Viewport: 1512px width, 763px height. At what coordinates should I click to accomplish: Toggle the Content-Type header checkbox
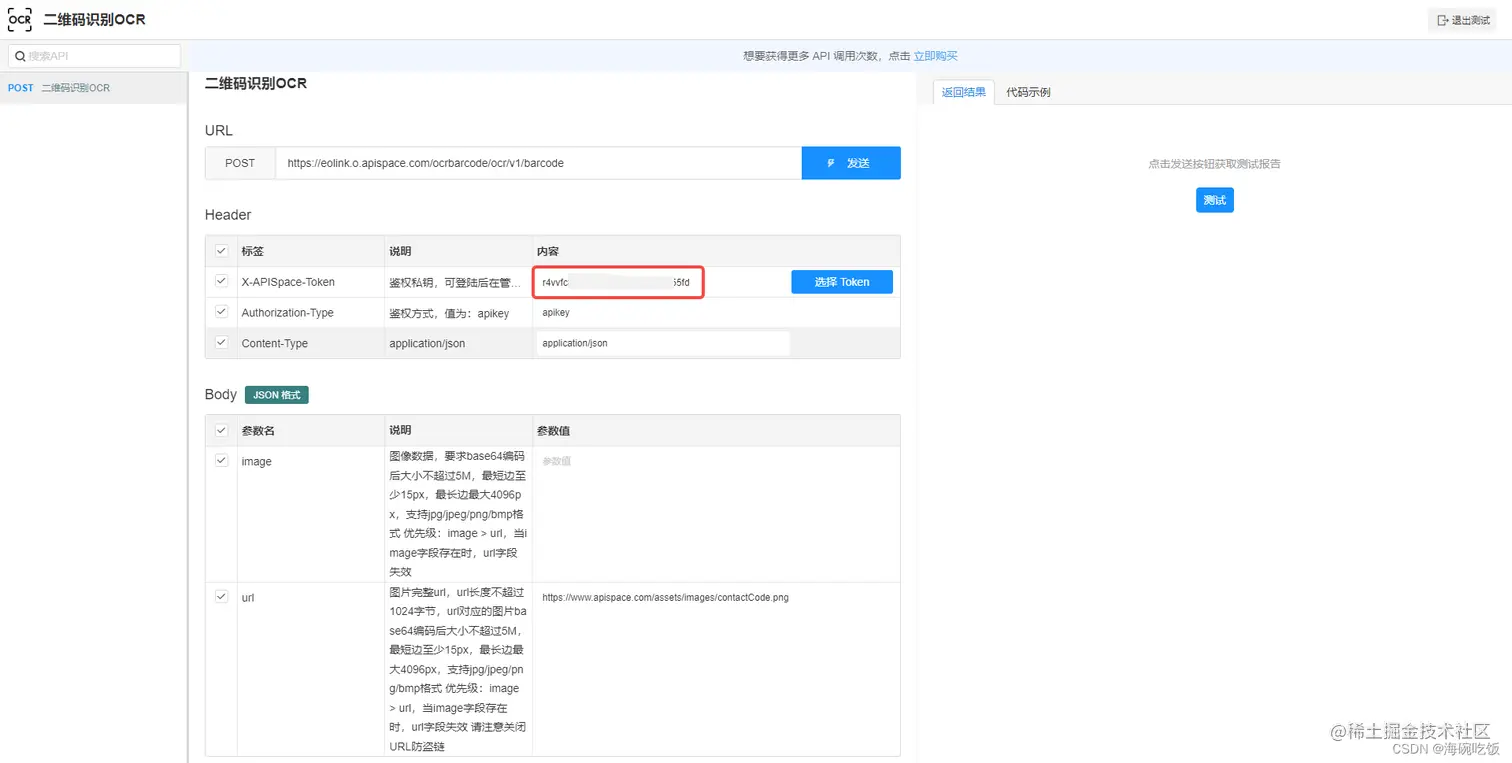[221, 342]
